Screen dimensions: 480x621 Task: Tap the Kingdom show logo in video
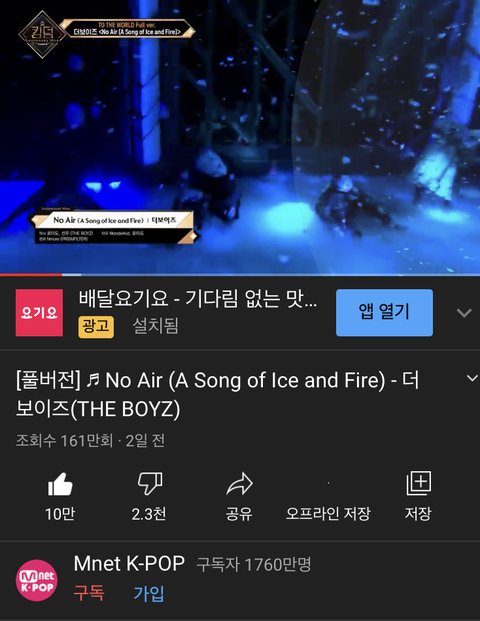pyautogui.click(x=42, y=34)
